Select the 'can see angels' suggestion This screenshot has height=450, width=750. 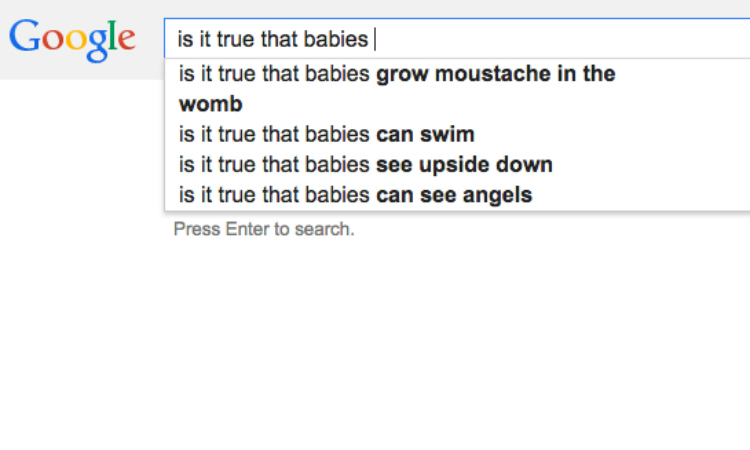[457, 195]
